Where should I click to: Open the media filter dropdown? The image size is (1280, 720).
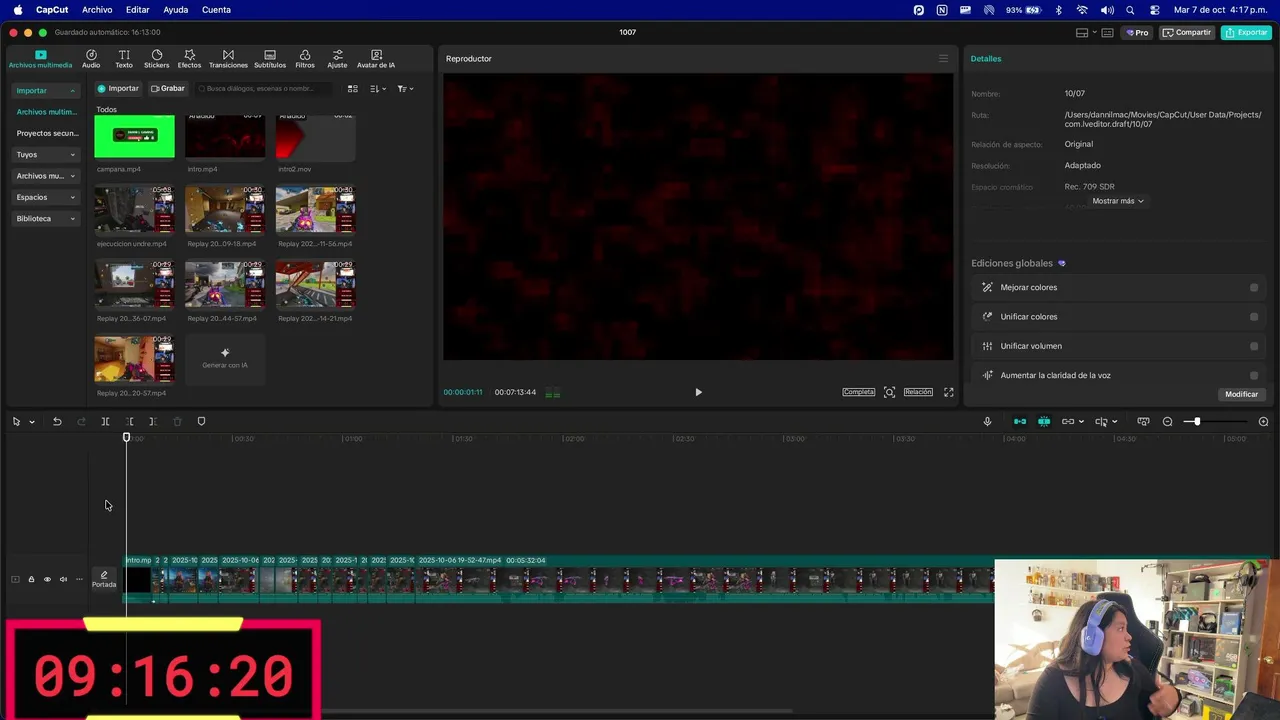tap(404, 89)
